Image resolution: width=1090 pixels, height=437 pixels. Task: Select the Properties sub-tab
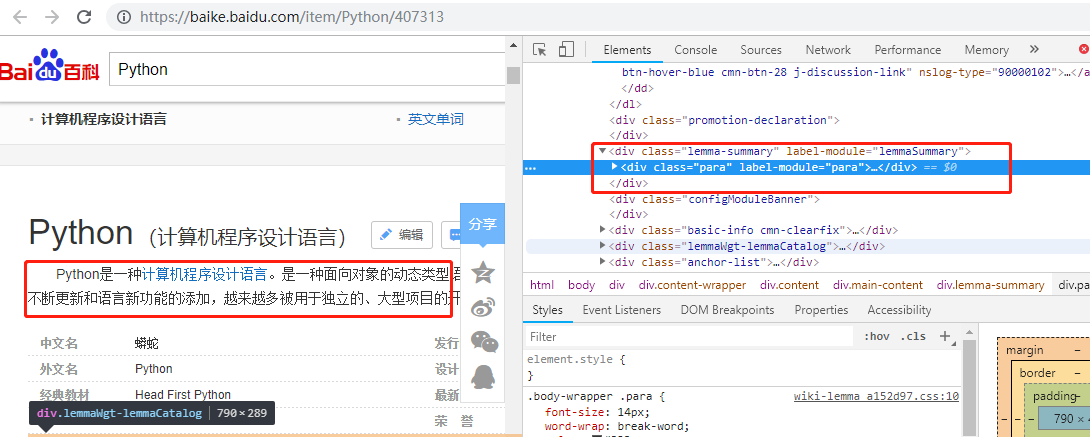point(821,310)
